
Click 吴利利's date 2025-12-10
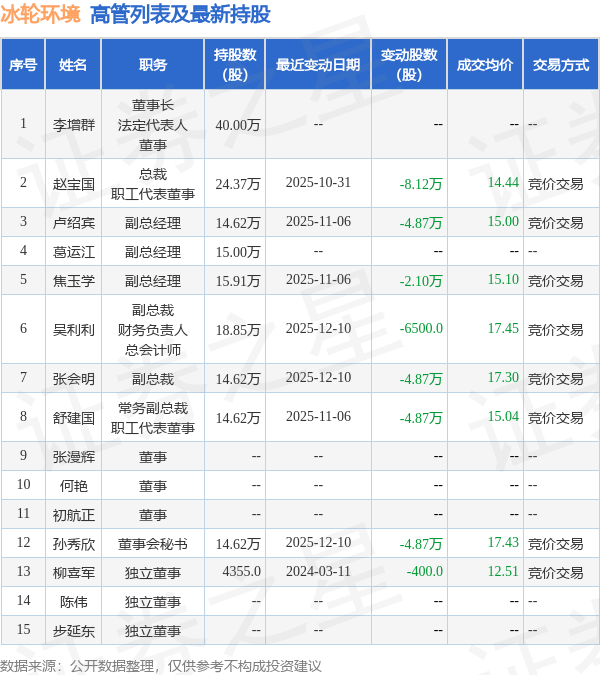tap(318, 328)
